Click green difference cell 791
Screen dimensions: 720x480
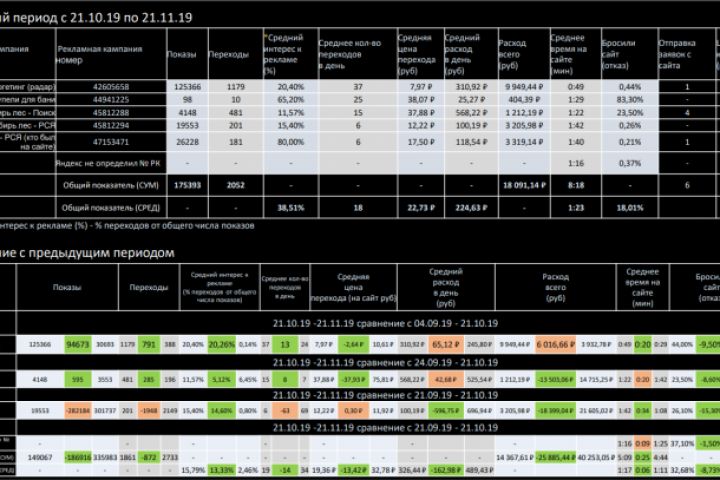tap(149, 344)
